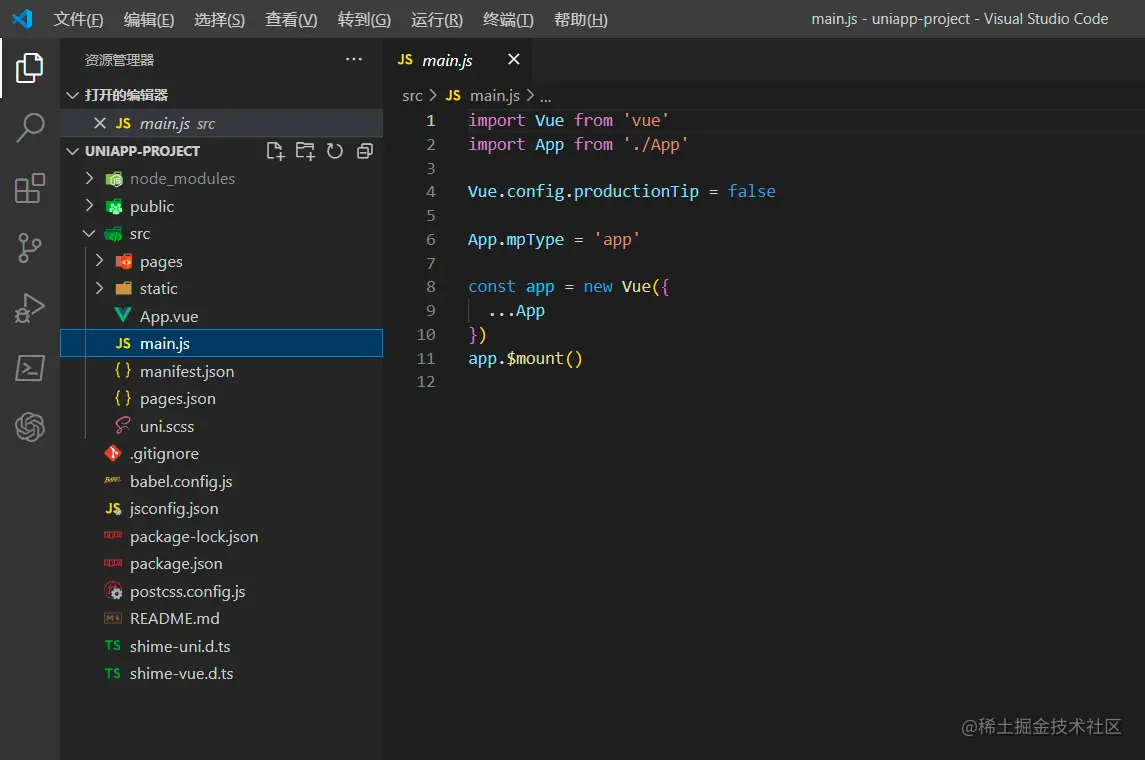Click the Babel icon beside babel.config.js
This screenshot has width=1145, height=760.
click(112, 480)
